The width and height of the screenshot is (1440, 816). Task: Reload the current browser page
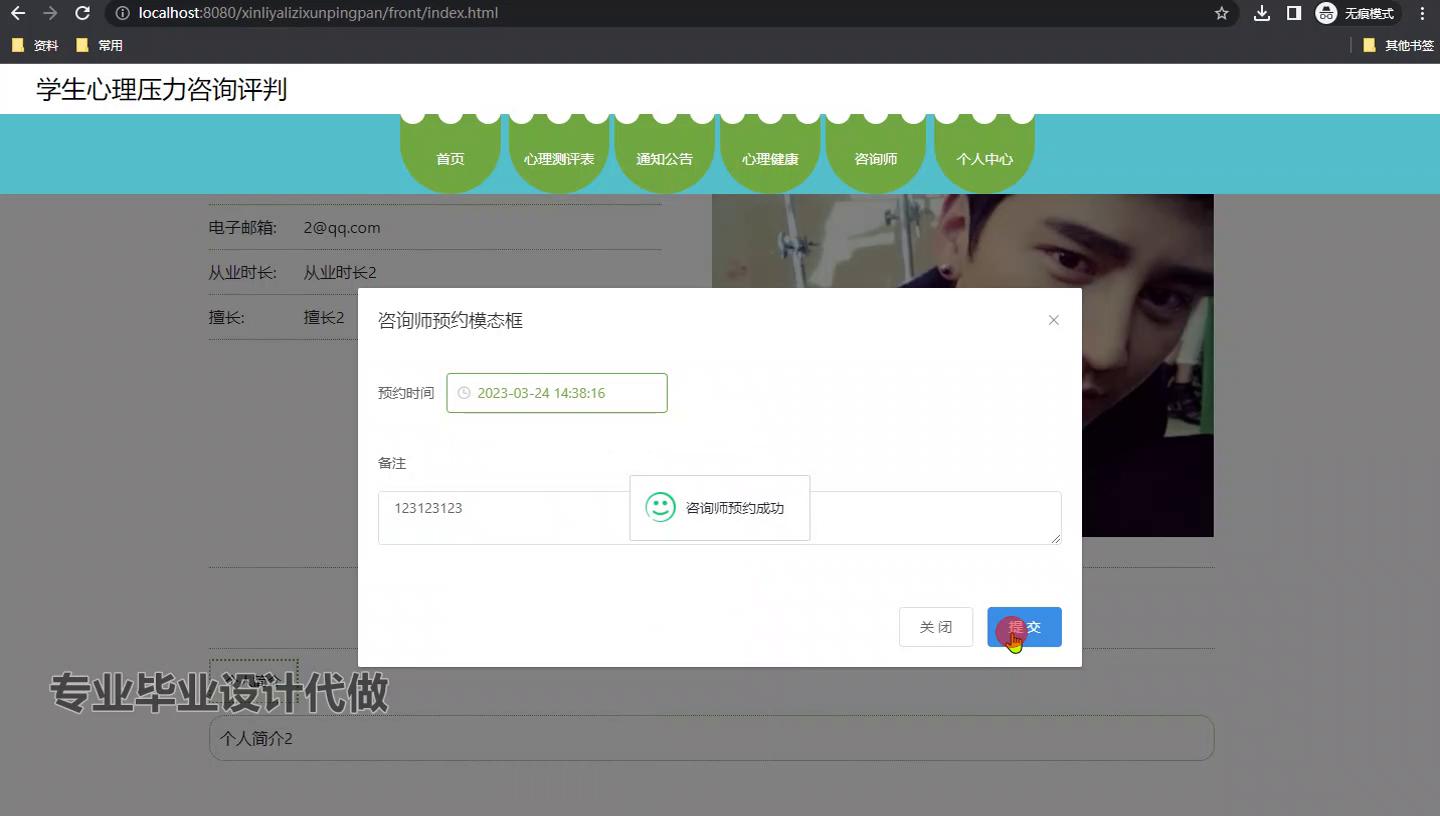(x=83, y=14)
